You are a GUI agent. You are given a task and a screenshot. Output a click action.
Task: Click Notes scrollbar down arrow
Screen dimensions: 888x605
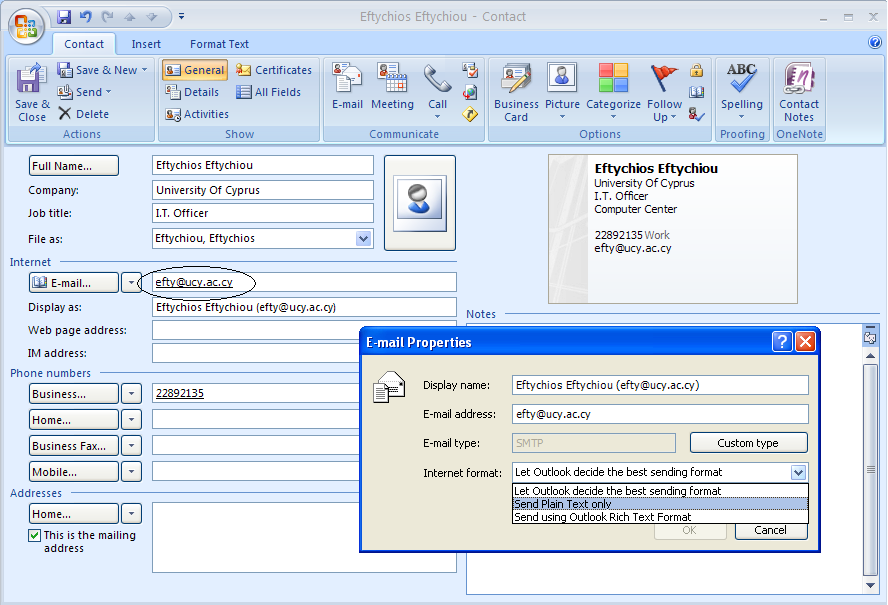click(870, 585)
